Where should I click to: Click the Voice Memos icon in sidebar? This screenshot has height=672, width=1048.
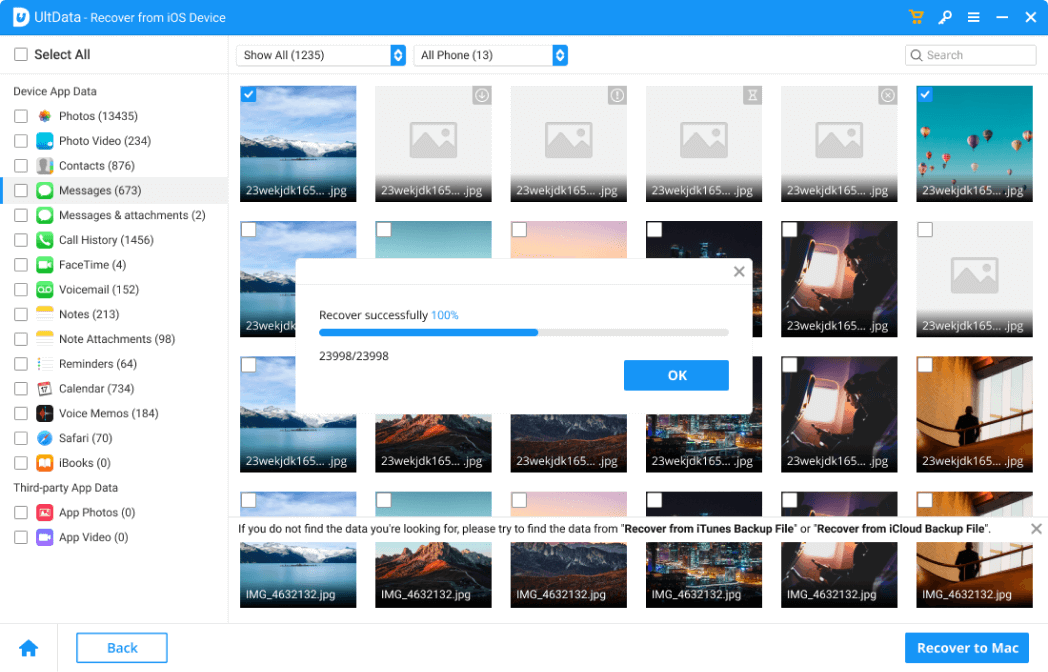[45, 414]
